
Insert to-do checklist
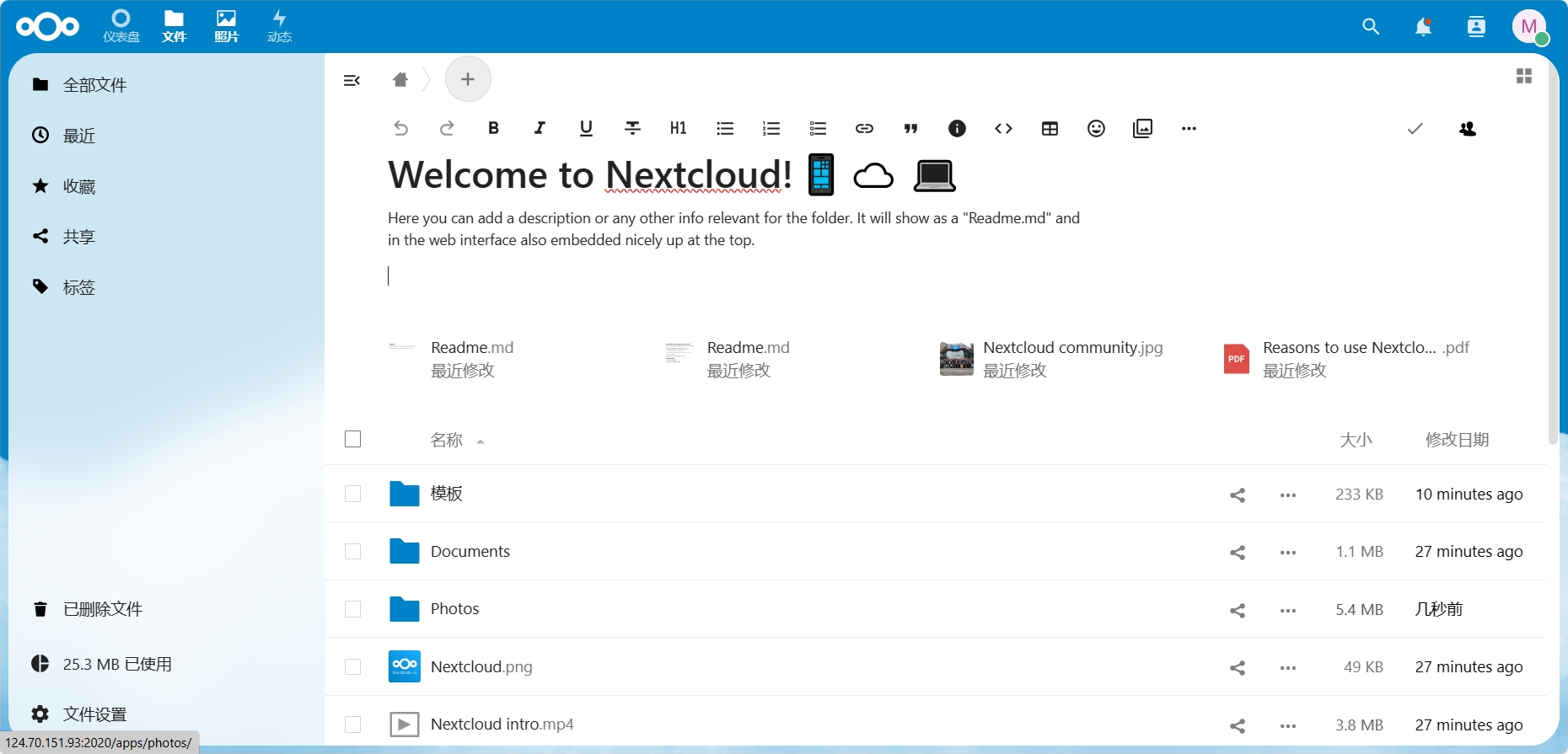(818, 128)
